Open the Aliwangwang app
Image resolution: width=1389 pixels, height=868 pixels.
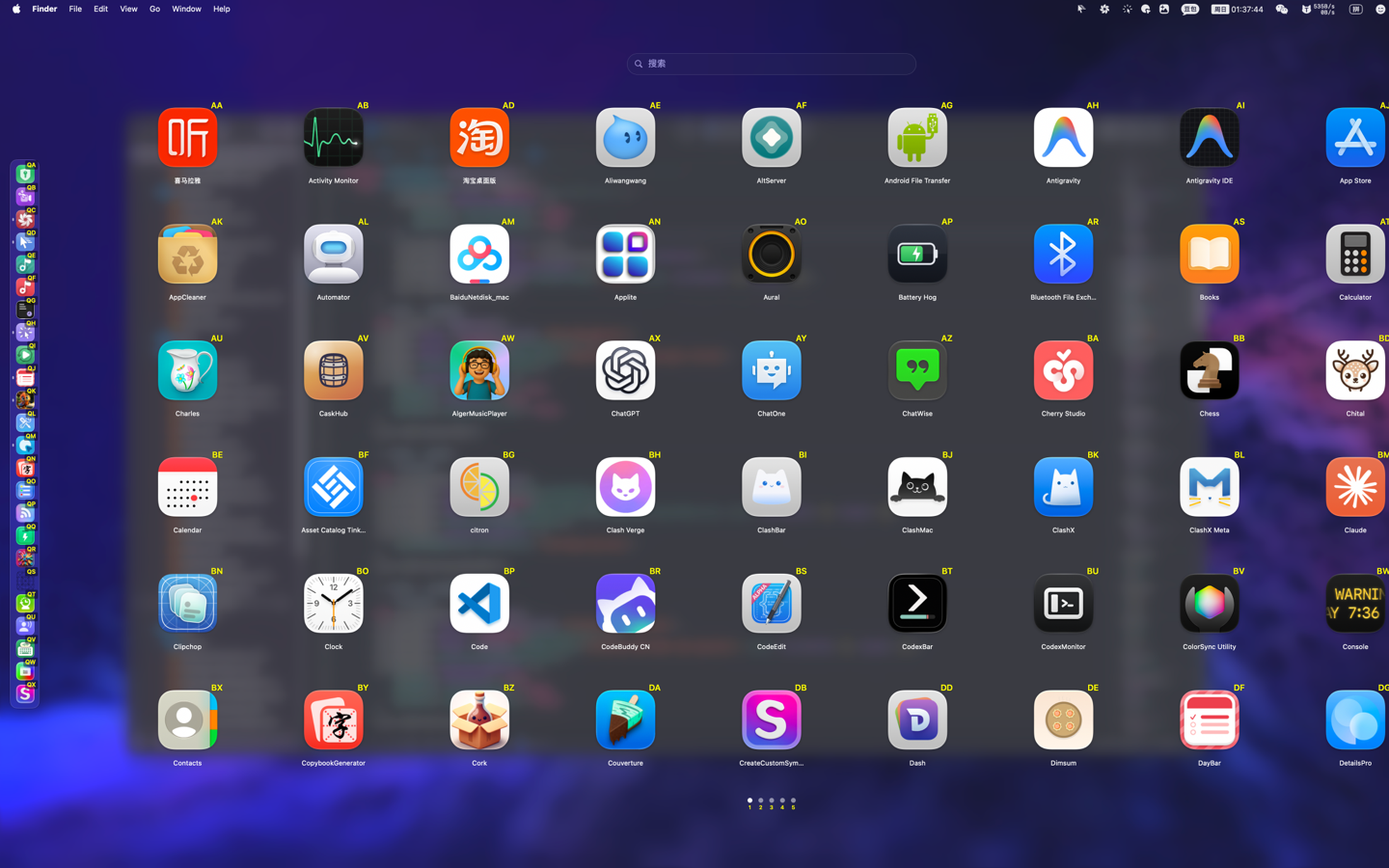[625, 138]
